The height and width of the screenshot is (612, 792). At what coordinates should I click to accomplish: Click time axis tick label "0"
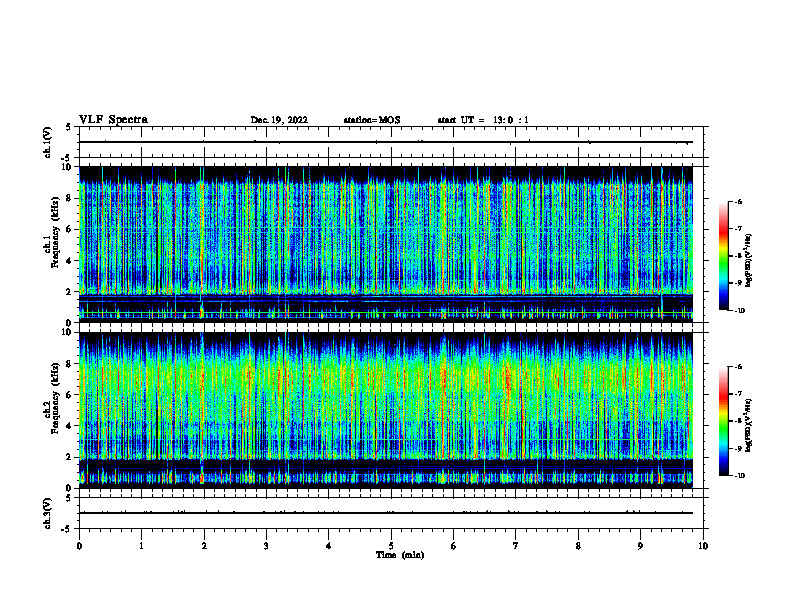pyautogui.click(x=79, y=546)
